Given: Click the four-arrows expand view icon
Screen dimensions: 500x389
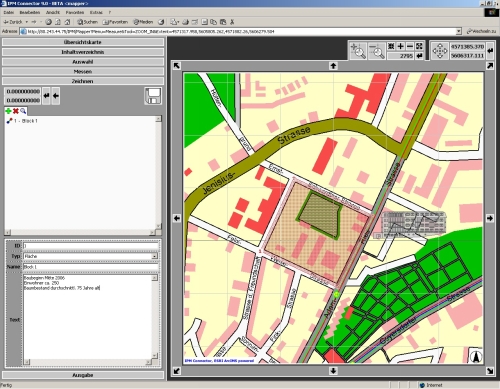Looking at the screenshot, I should (419, 46).
